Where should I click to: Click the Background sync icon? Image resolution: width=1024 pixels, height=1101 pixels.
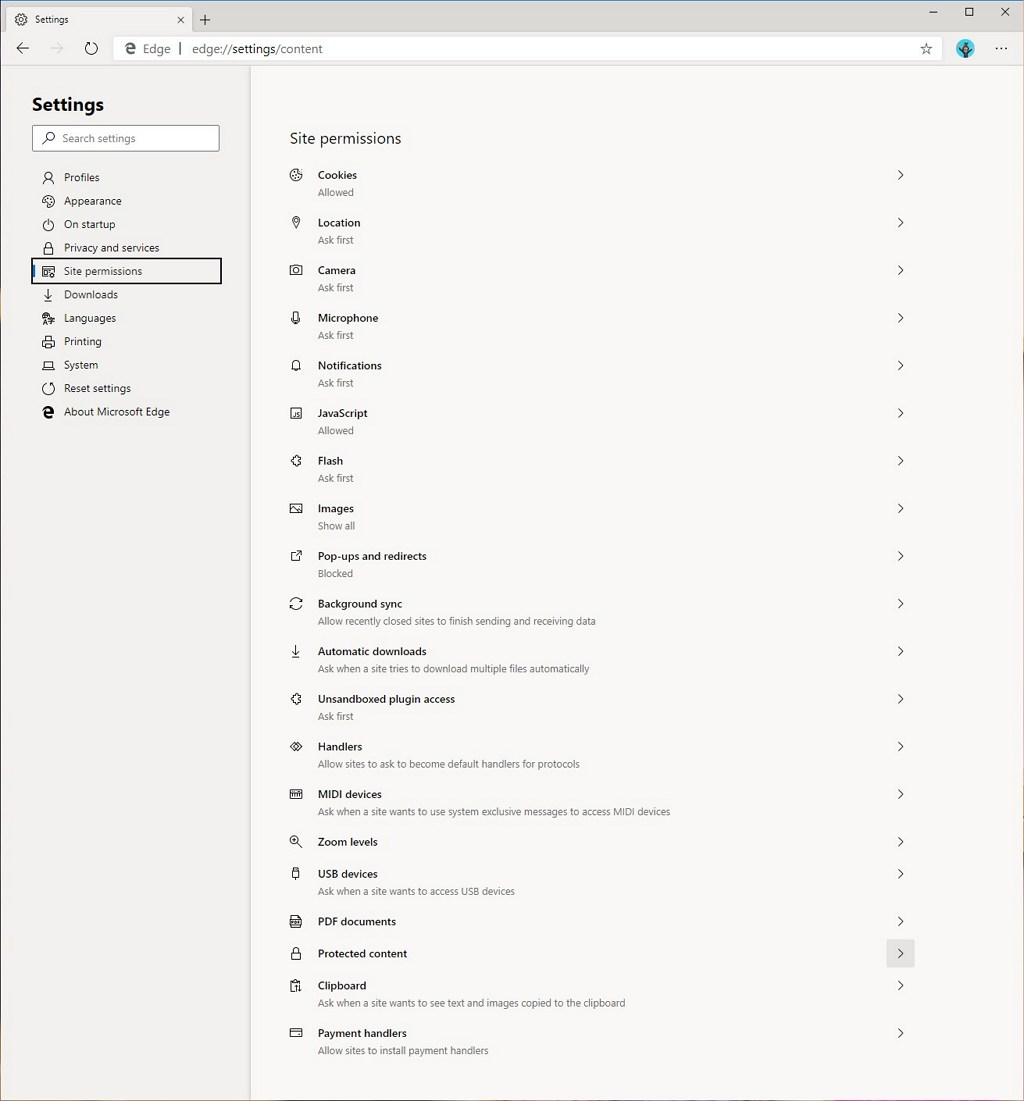pos(296,604)
